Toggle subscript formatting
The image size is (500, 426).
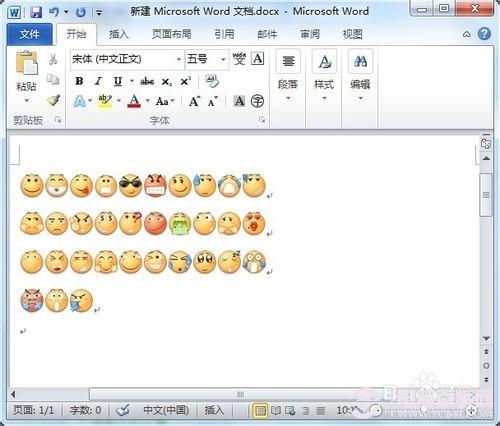click(166, 82)
